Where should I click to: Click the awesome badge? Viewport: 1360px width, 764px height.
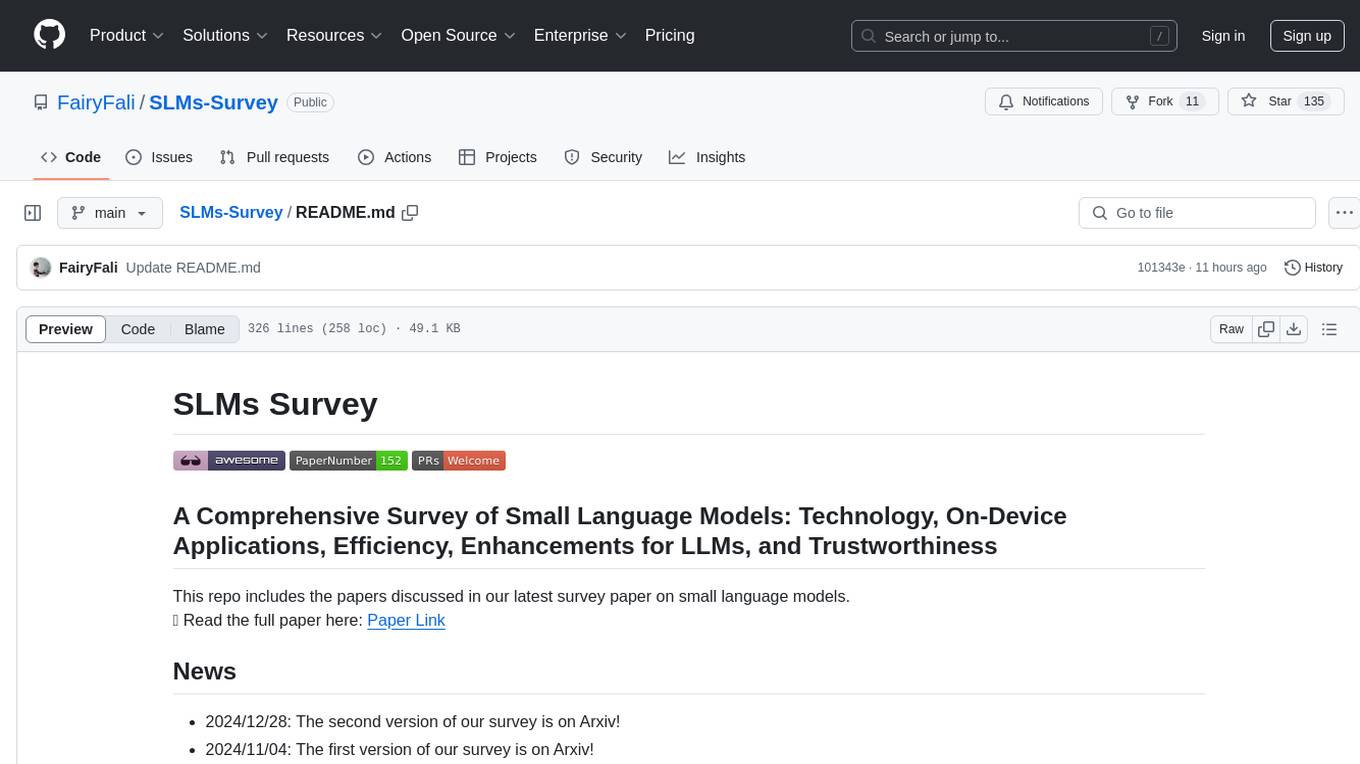pyautogui.click(x=229, y=461)
